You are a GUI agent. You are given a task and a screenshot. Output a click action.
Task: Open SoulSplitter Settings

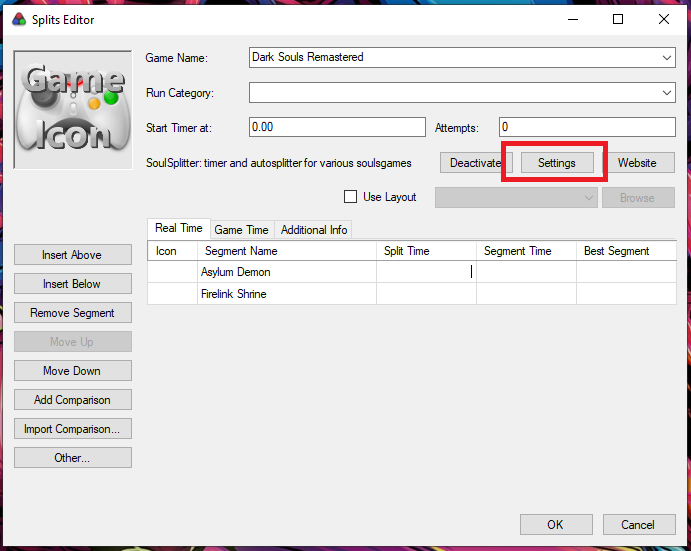pyautogui.click(x=556, y=162)
